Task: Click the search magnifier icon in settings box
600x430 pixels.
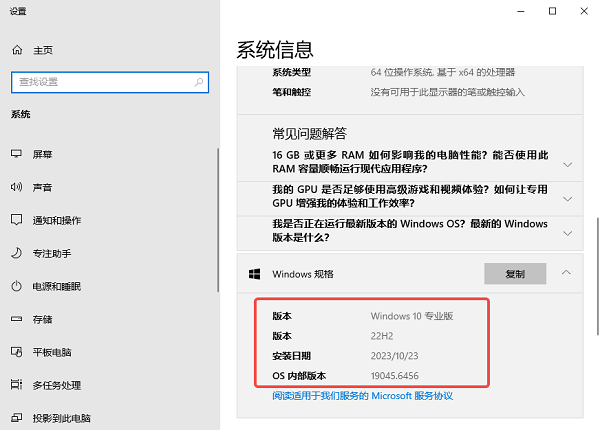Action: pyautogui.click(x=199, y=82)
